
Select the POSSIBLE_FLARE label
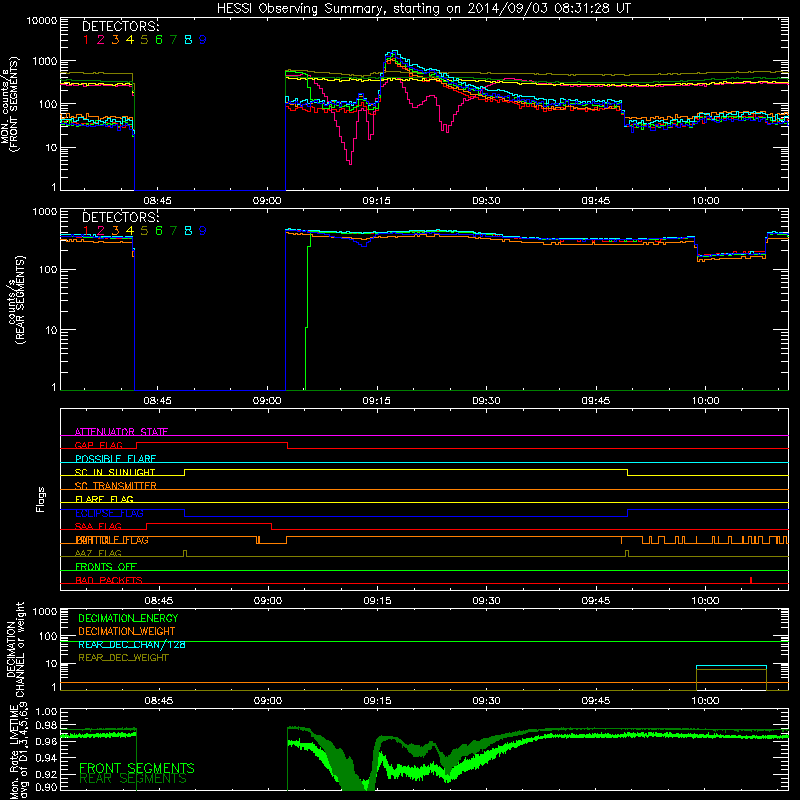pyautogui.click(x=115, y=459)
